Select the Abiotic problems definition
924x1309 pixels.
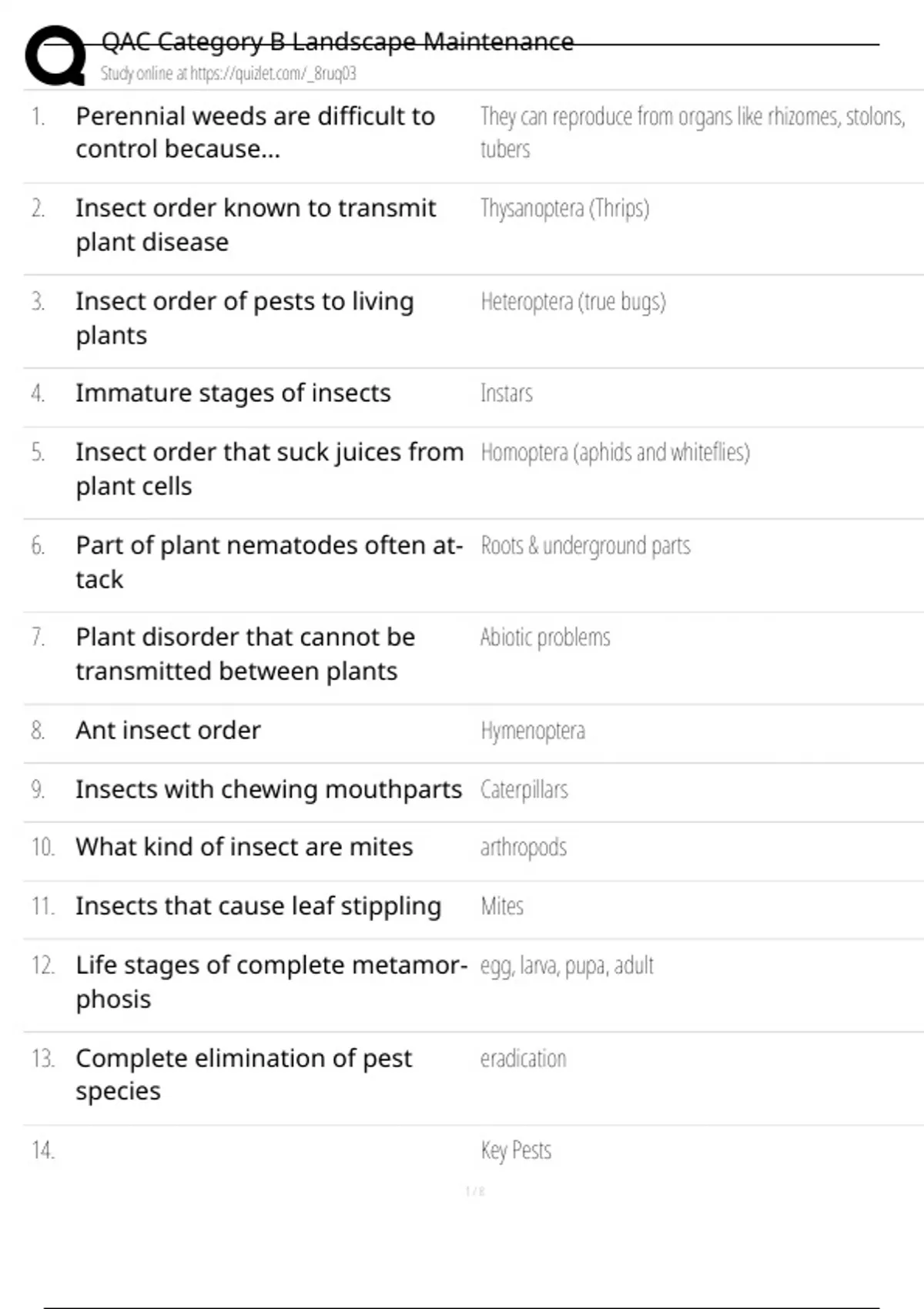pos(545,638)
